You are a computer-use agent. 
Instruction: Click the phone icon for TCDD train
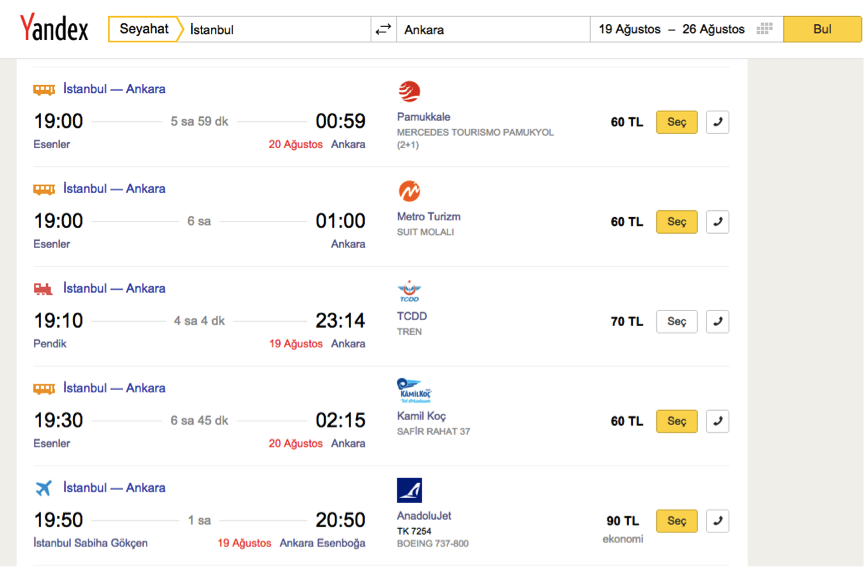(x=717, y=321)
